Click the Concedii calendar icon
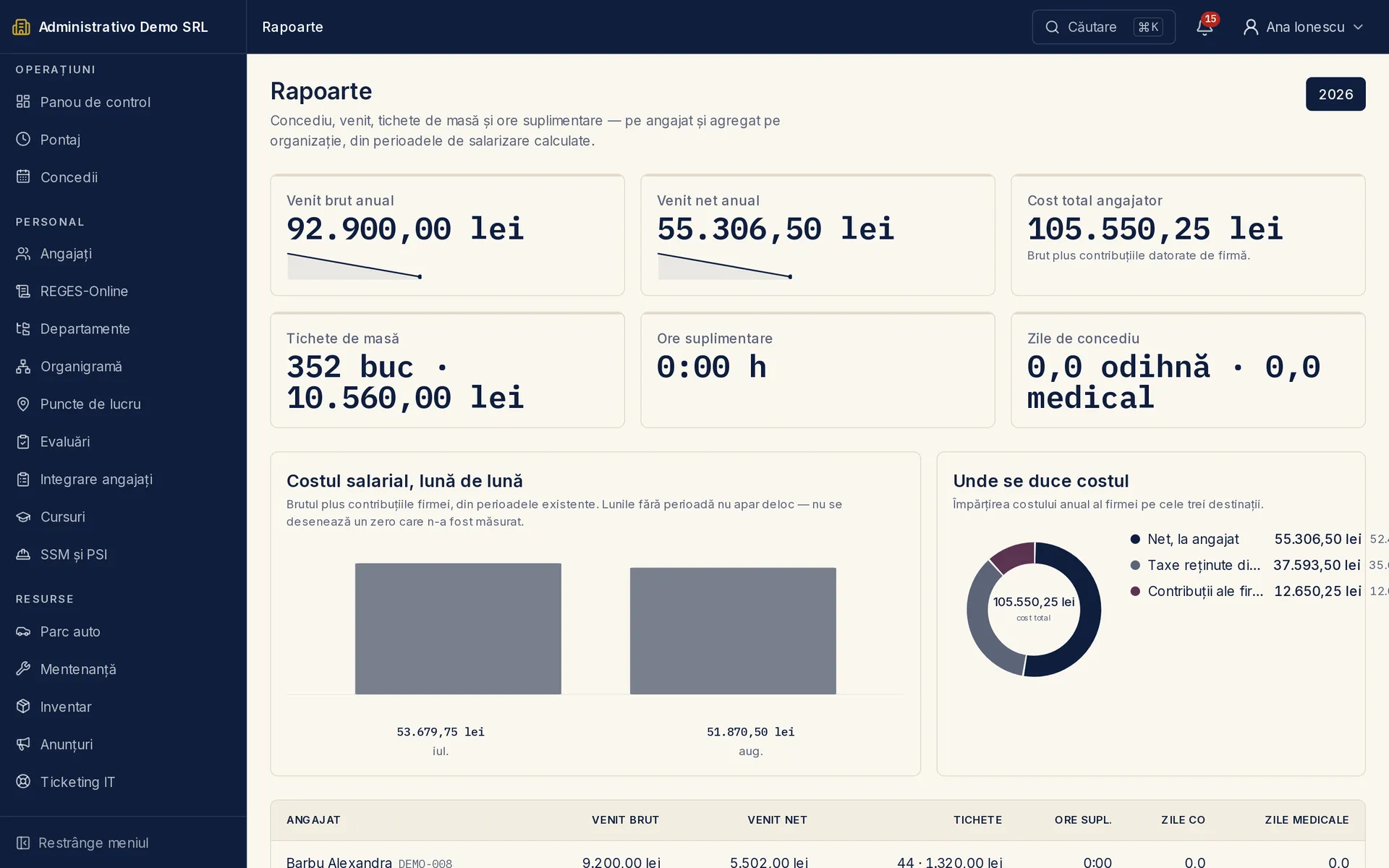The image size is (1389, 868). click(x=23, y=177)
